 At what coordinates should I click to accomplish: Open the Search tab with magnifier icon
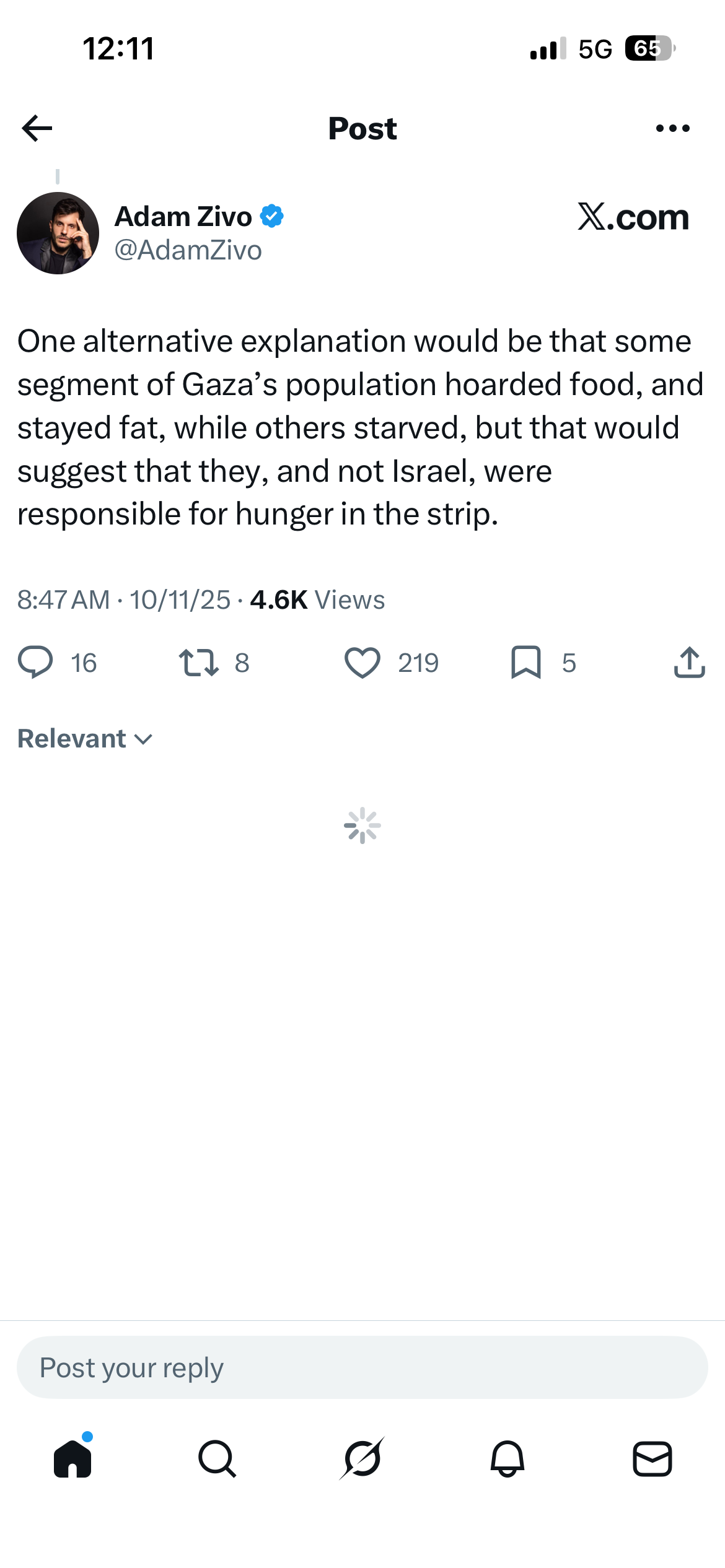217,1458
